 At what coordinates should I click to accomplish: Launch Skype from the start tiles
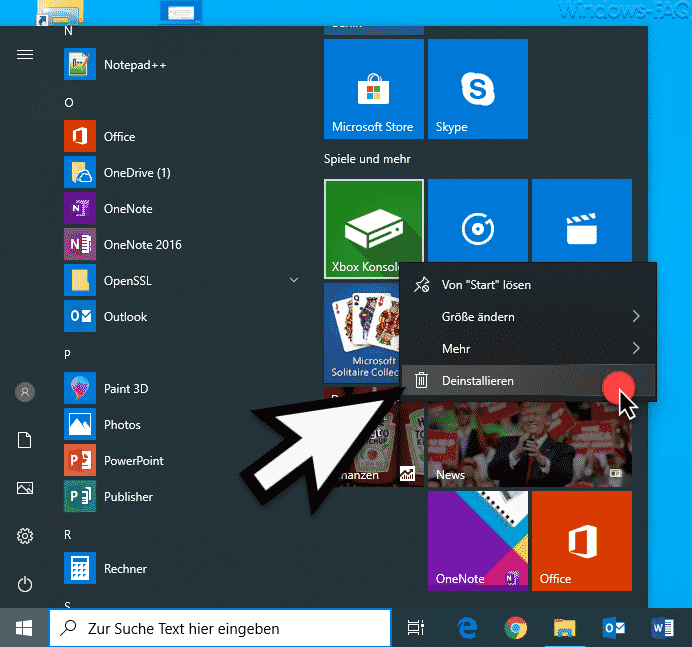(x=477, y=89)
